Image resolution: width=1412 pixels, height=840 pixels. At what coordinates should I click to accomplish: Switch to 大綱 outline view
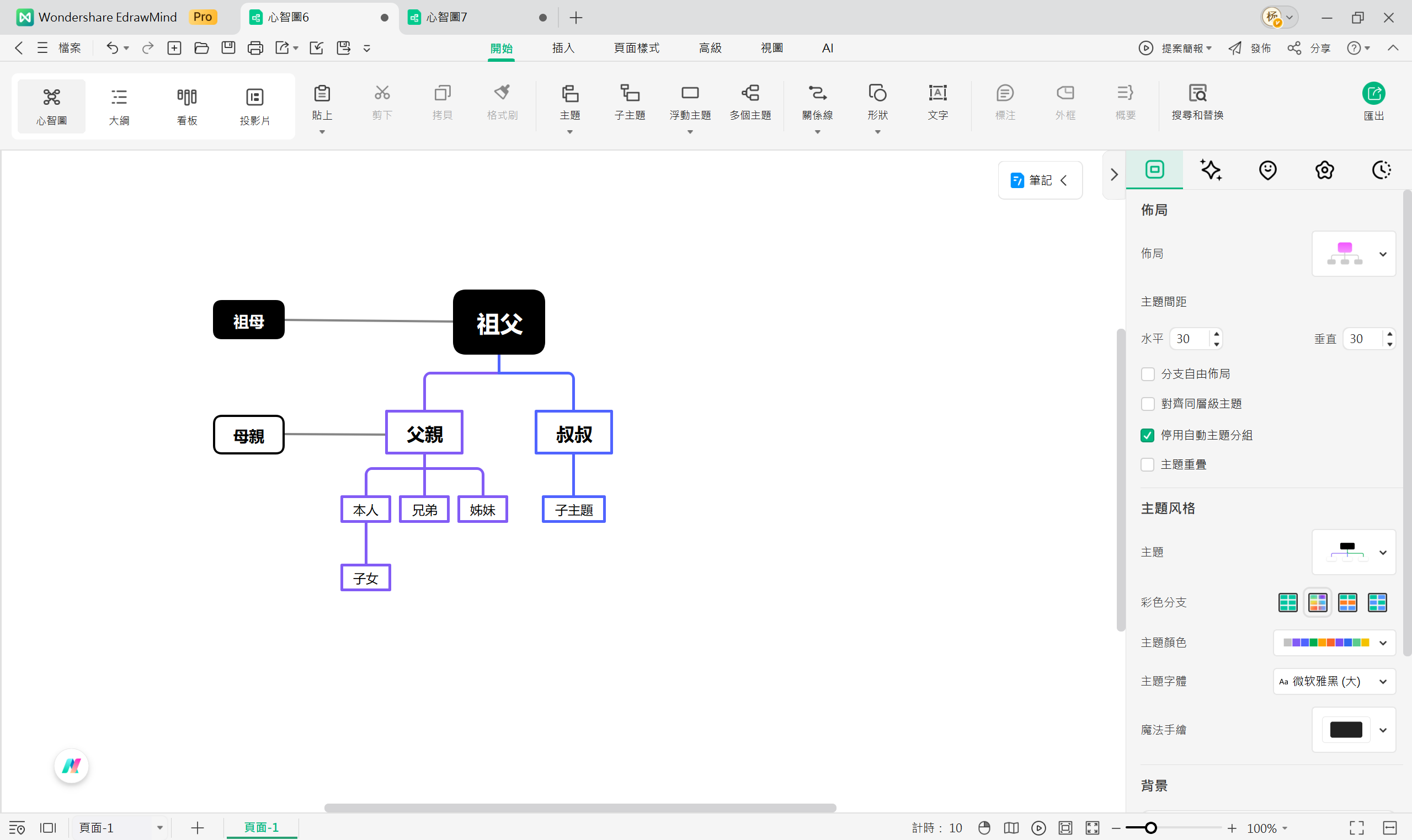[x=119, y=106]
